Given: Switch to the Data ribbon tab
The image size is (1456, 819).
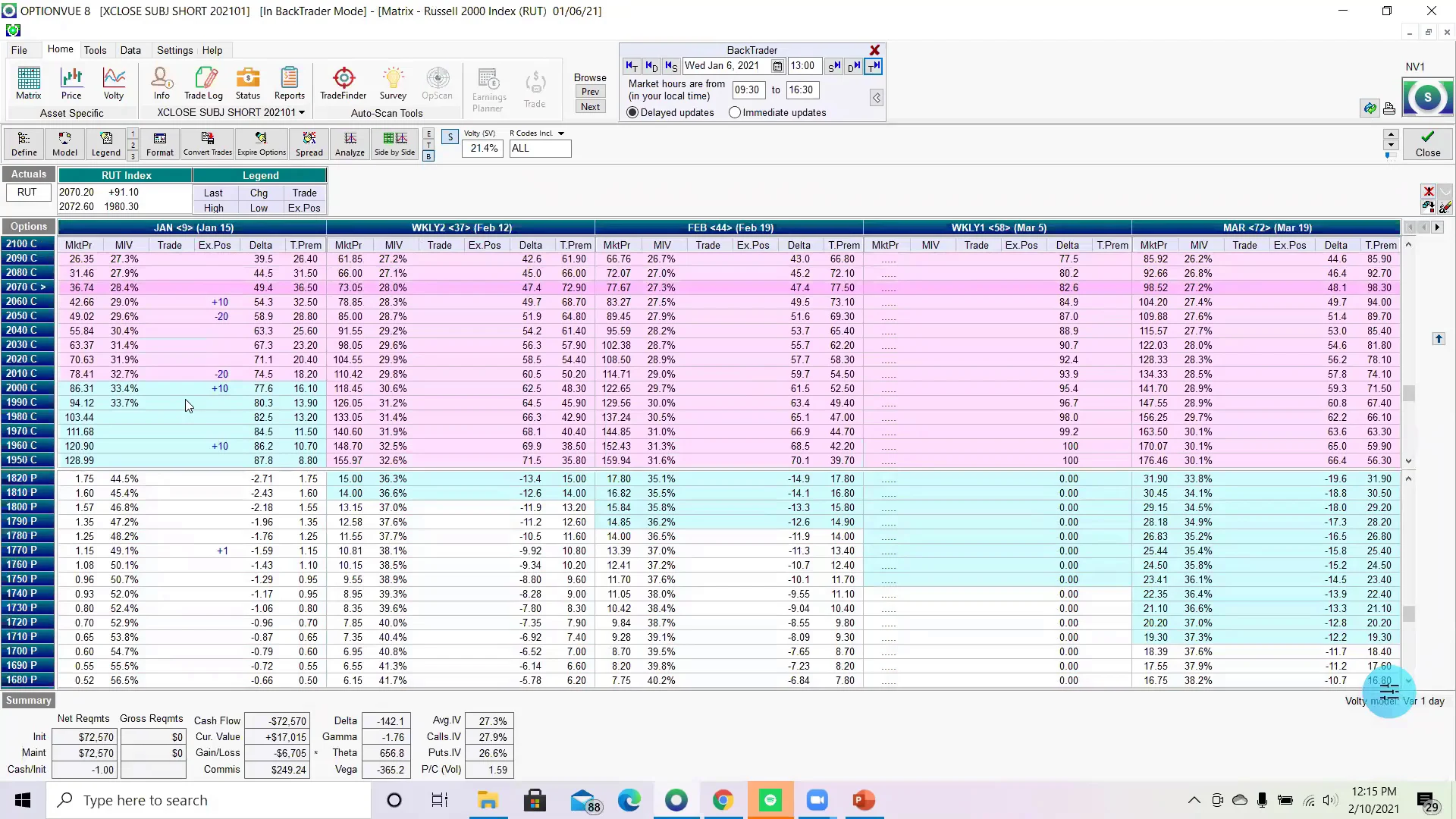Looking at the screenshot, I should [130, 50].
